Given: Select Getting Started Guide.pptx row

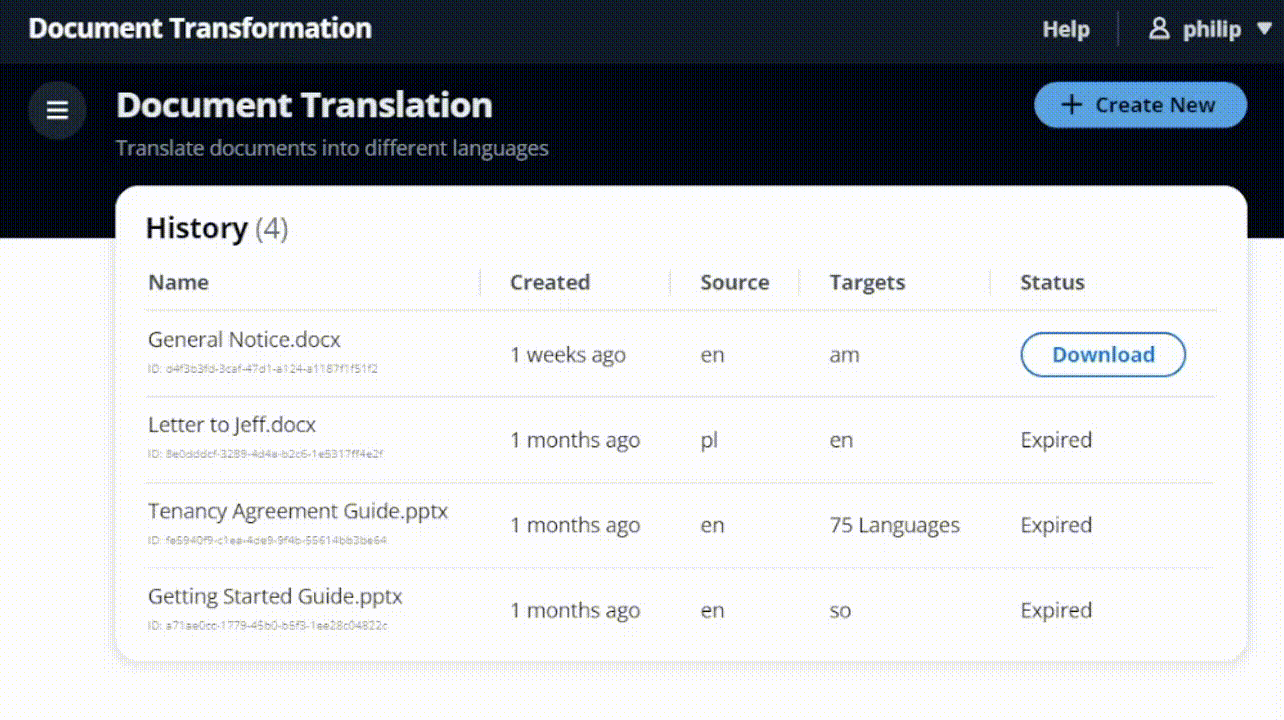Looking at the screenshot, I should click(x=275, y=596).
